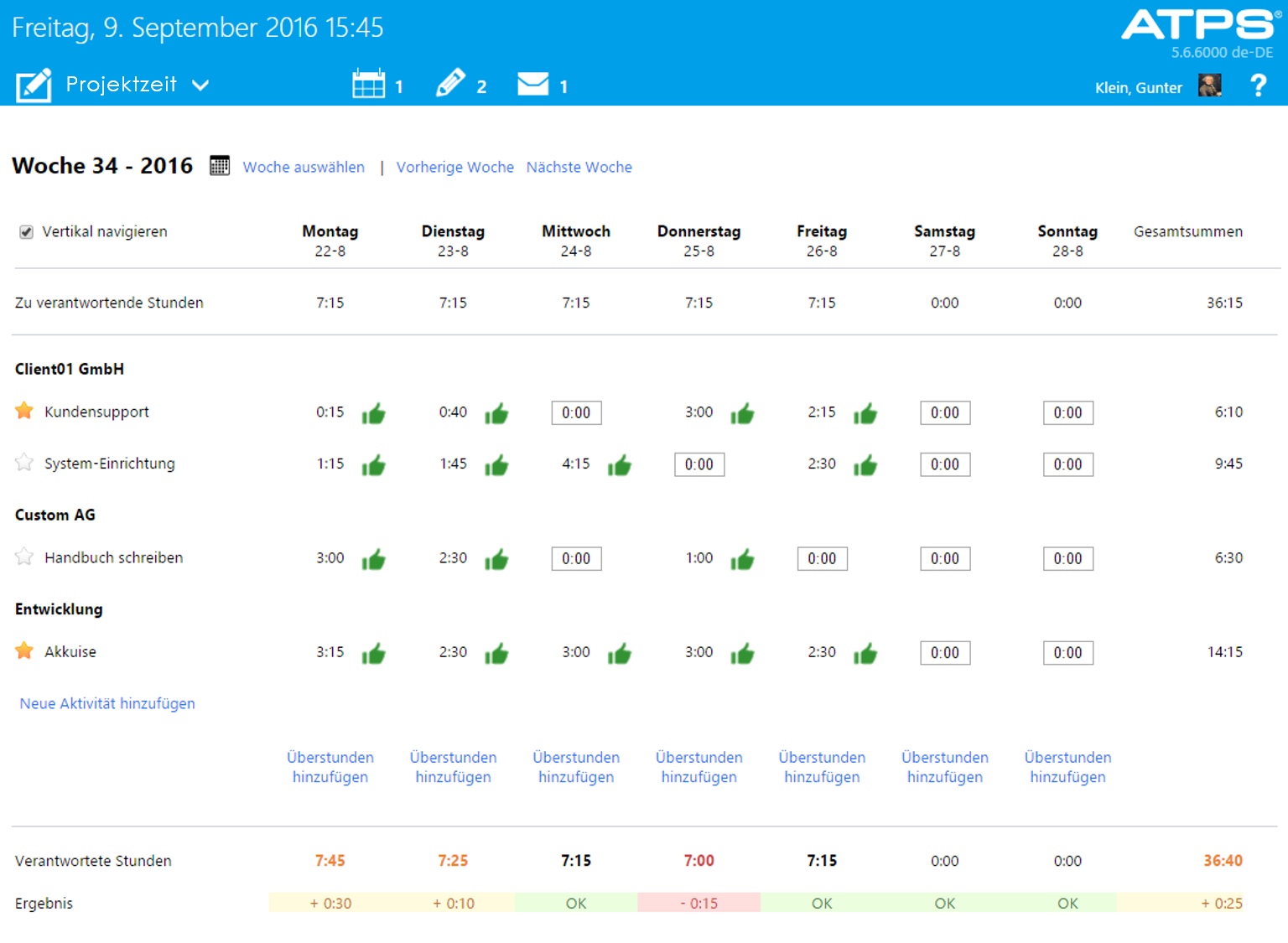The width and height of the screenshot is (1288, 943).
Task: Click the calendar icon beside Woche 34
Action: pos(219,165)
